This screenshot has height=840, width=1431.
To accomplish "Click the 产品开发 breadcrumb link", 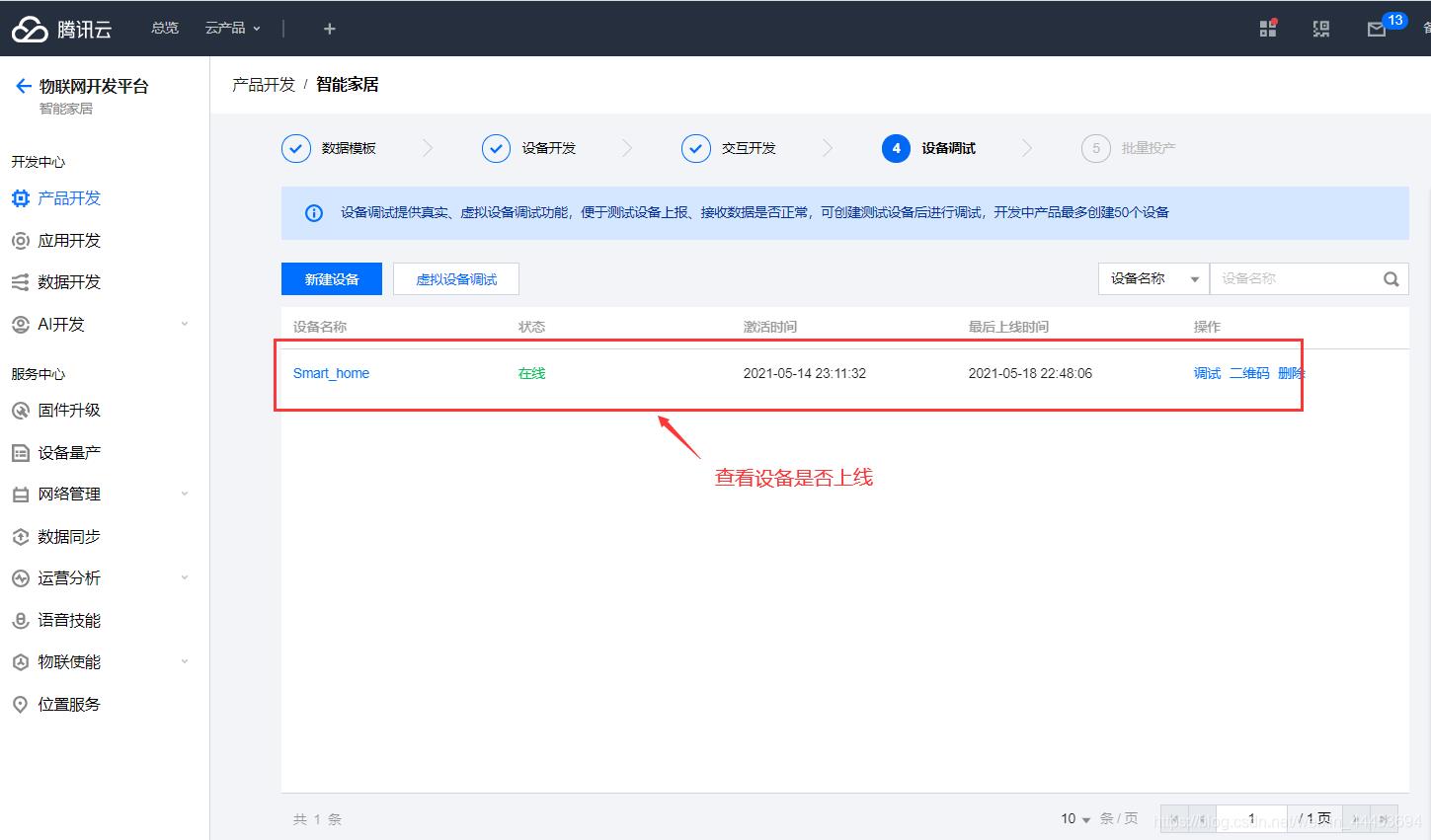I will tap(264, 85).
